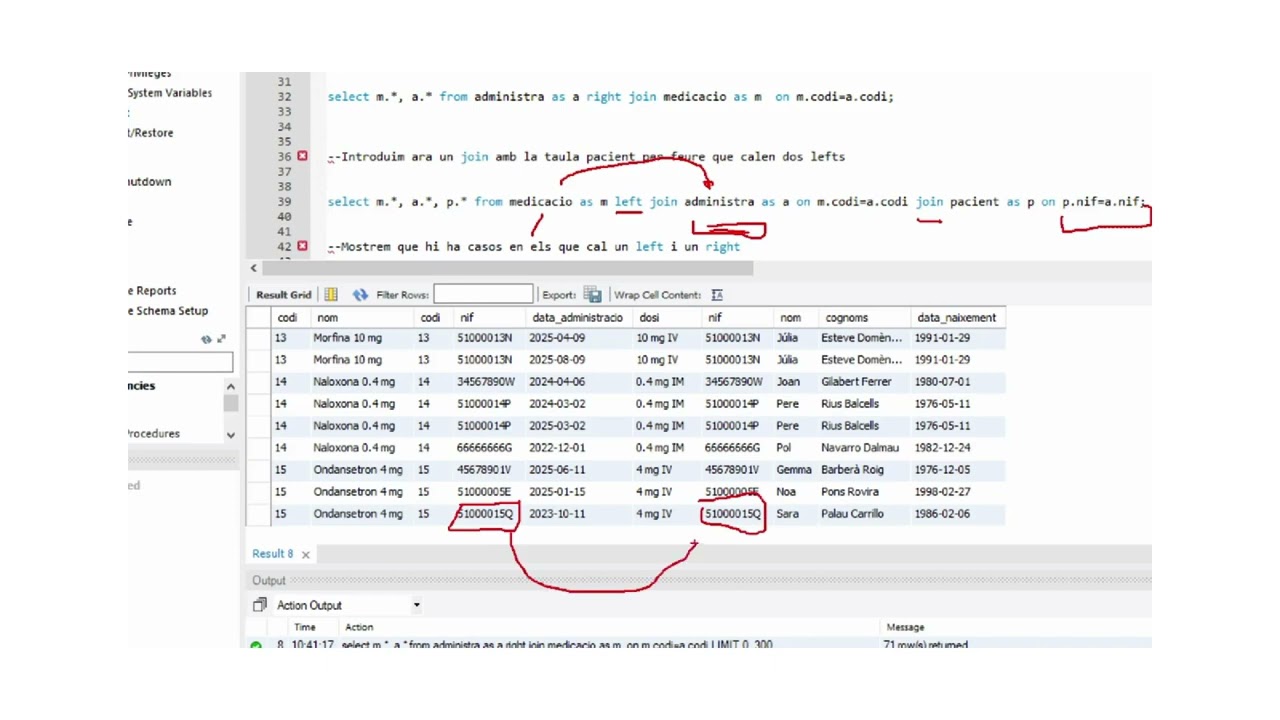Click editor line 32 select statement
Screen dimensions: 1280x720
click(611, 97)
